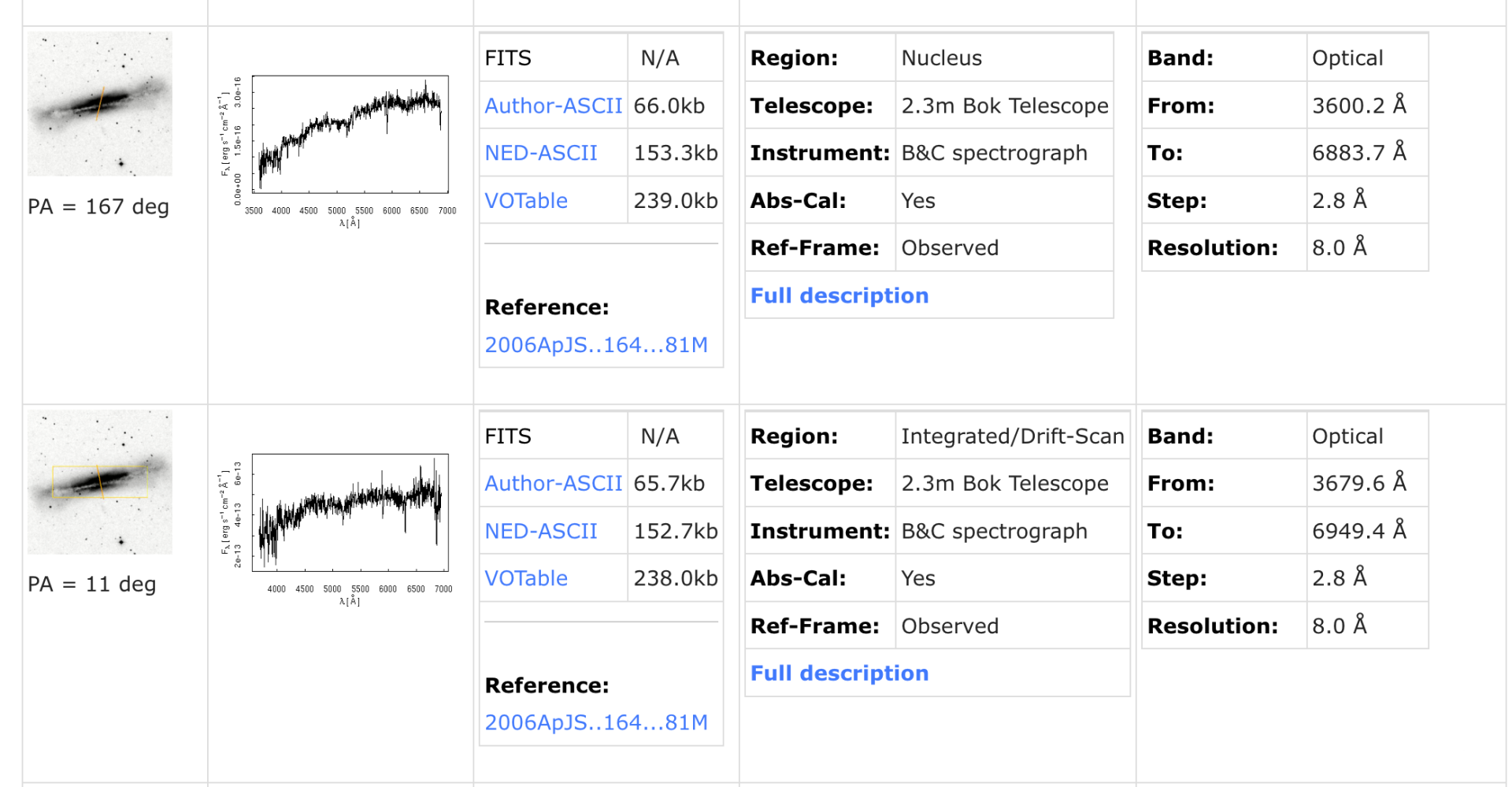Click the 'Integrated/Drift-Scan' region value

coord(1013,436)
